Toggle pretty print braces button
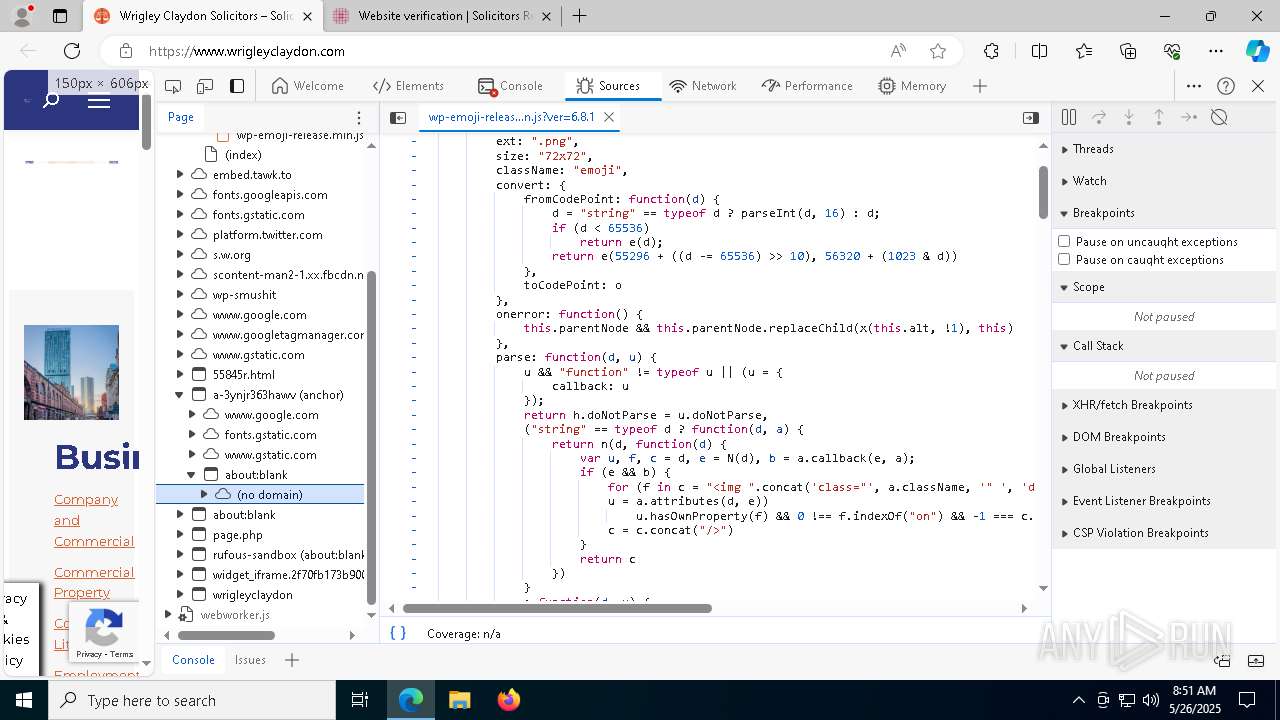Screen dimensions: 1280x720 [x=398, y=633]
